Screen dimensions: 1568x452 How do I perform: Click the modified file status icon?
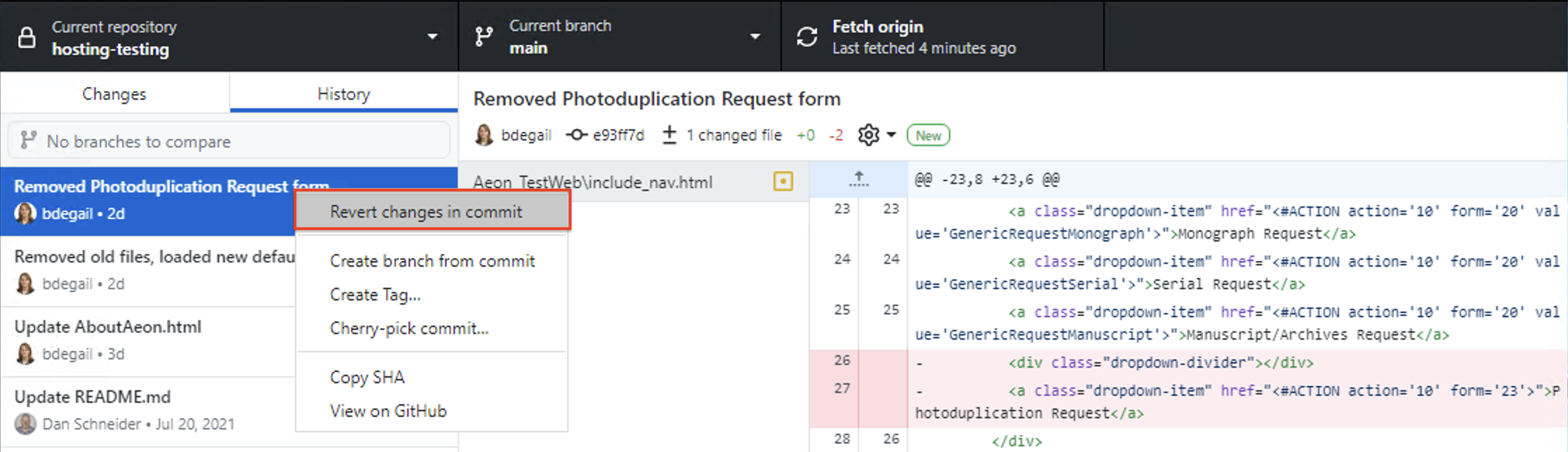click(783, 182)
